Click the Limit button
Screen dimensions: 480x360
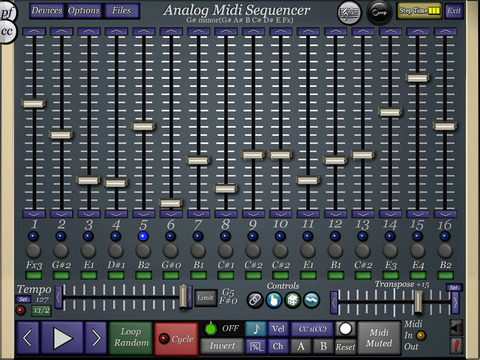[x=205, y=297]
